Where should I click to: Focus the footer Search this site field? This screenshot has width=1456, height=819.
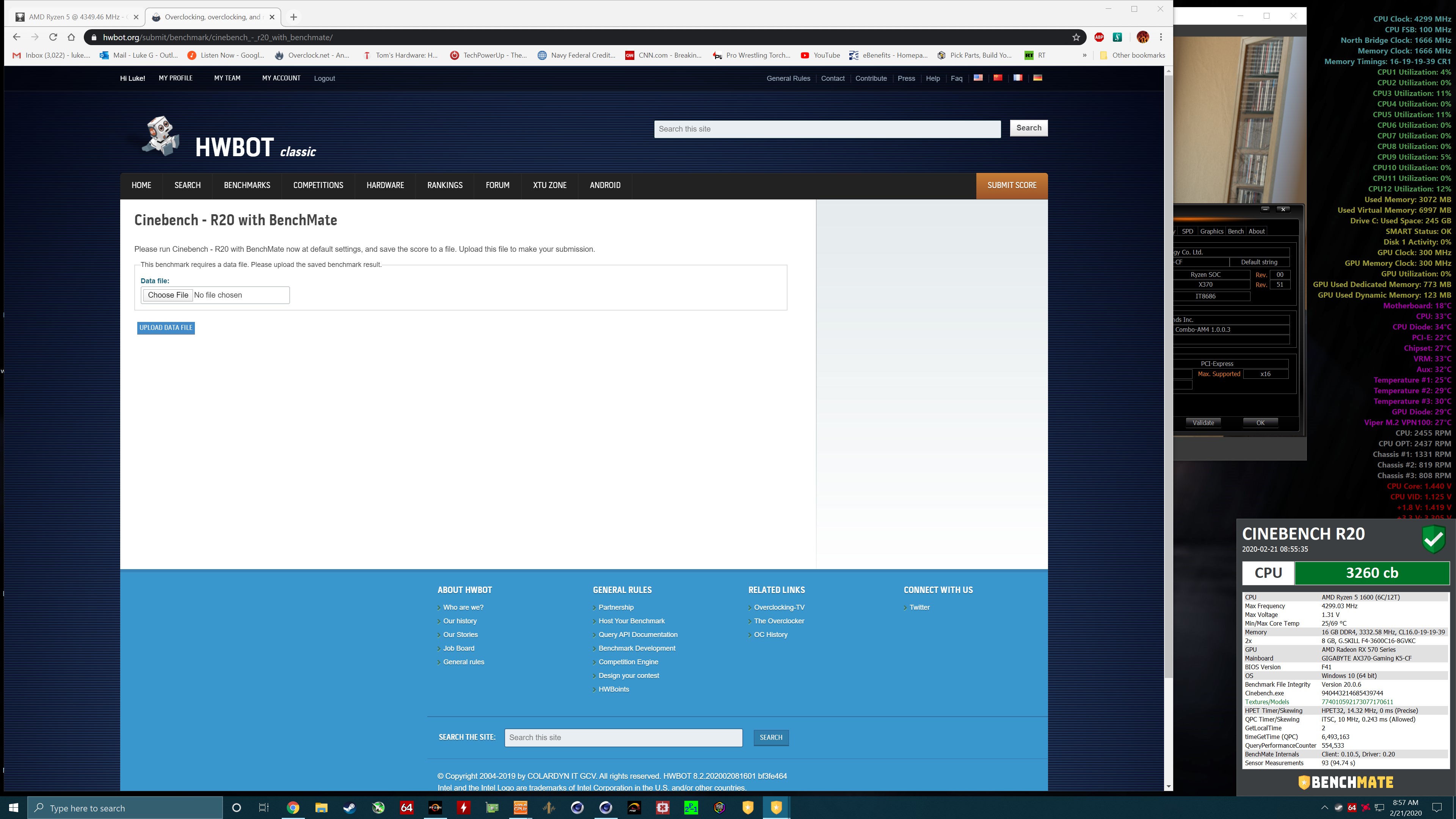click(x=623, y=737)
